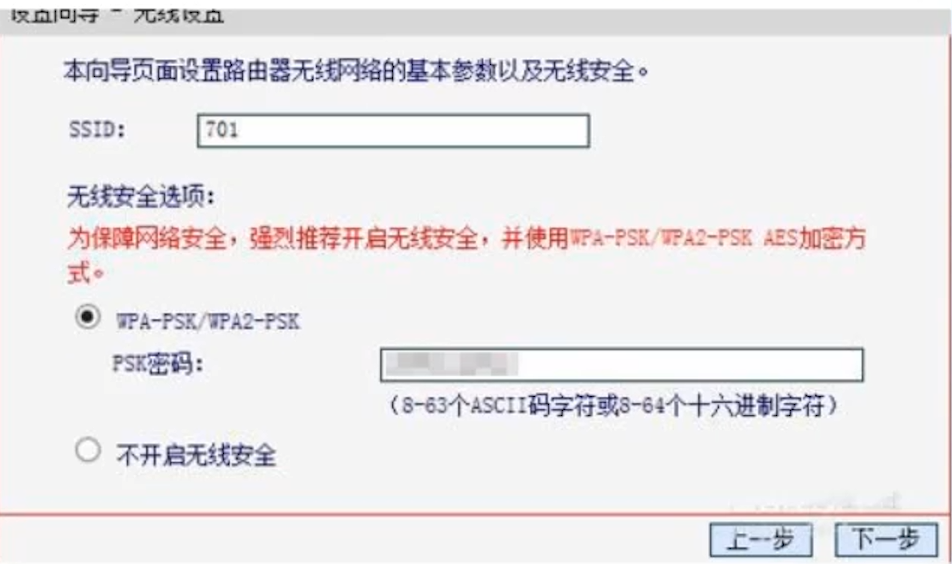Screen dimensions: 952x564
Task: Click the SSID: label
Action: (x=97, y=130)
